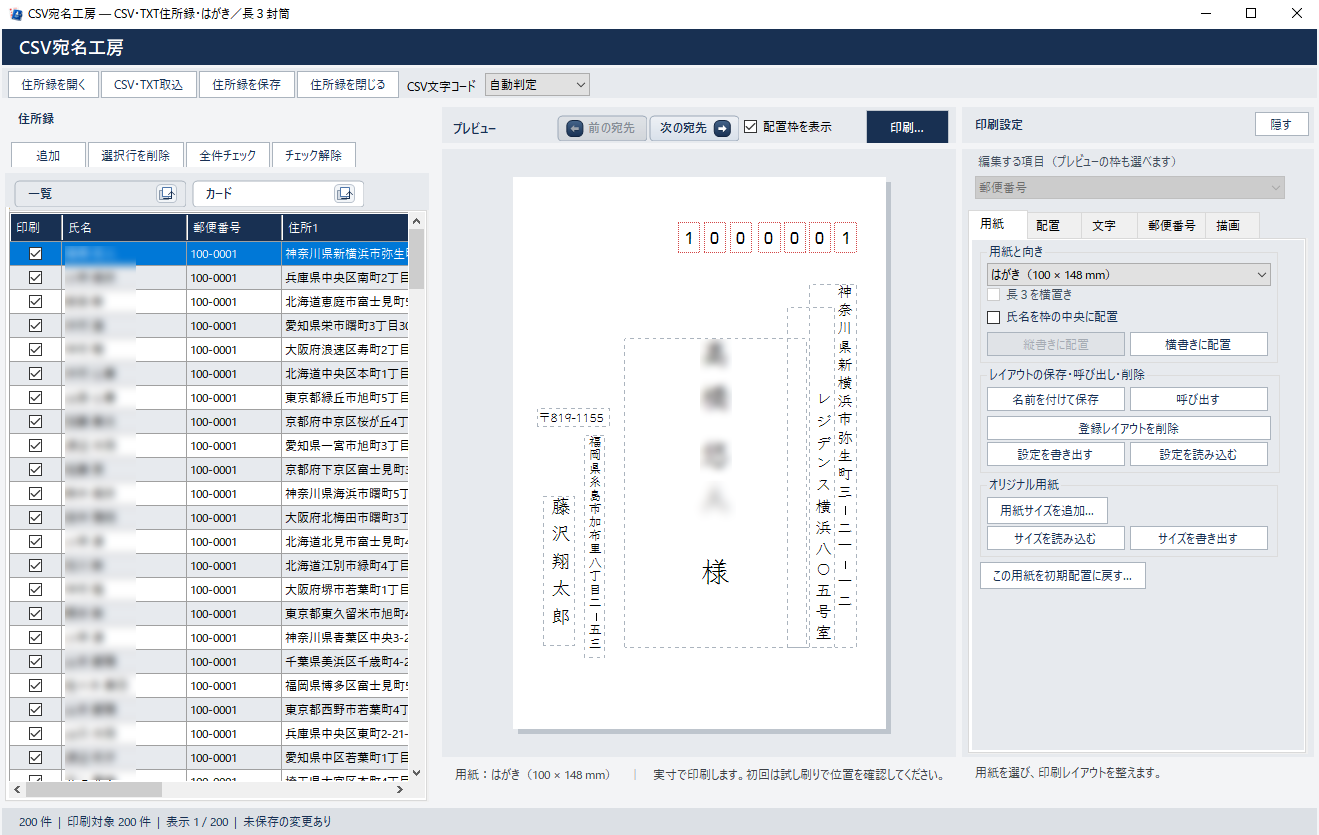The image size is (1319, 835).
Task: Click サイズを書き出す
Action: click(x=1199, y=538)
